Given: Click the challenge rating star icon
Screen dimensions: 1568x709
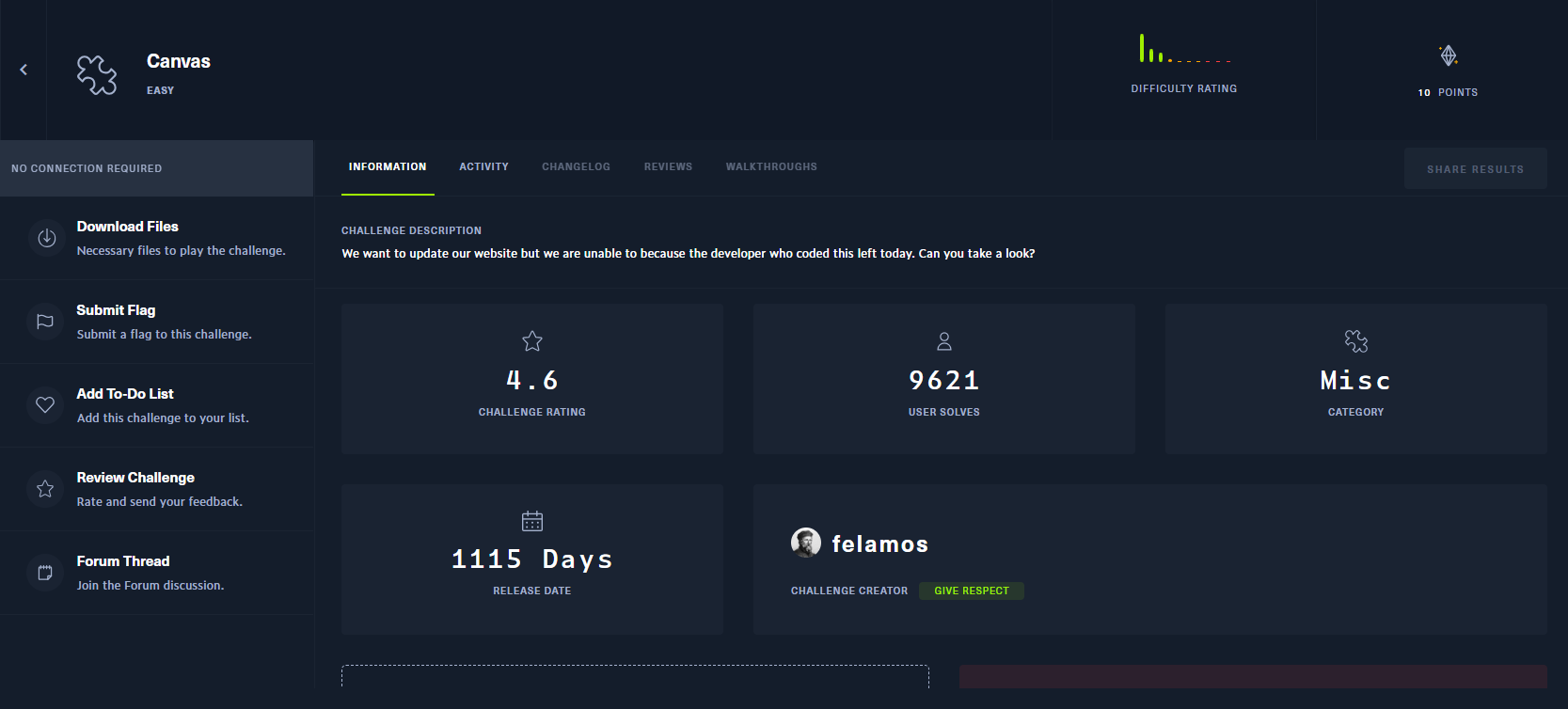Looking at the screenshot, I should point(532,341).
